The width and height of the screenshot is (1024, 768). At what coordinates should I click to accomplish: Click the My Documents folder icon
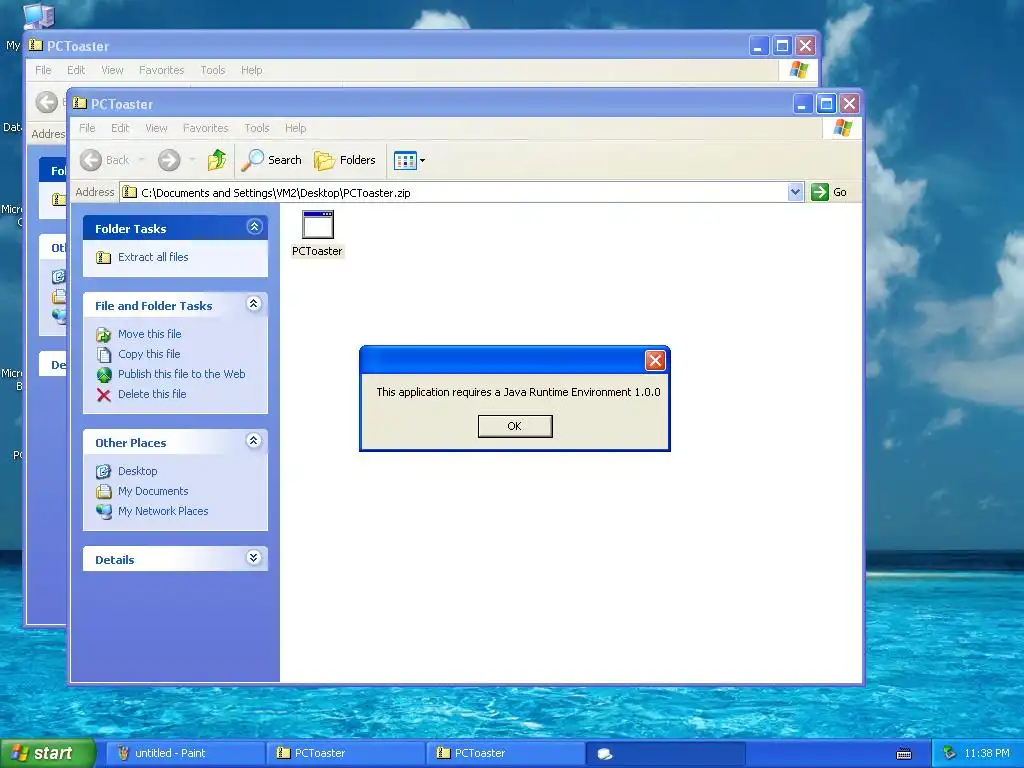click(104, 491)
